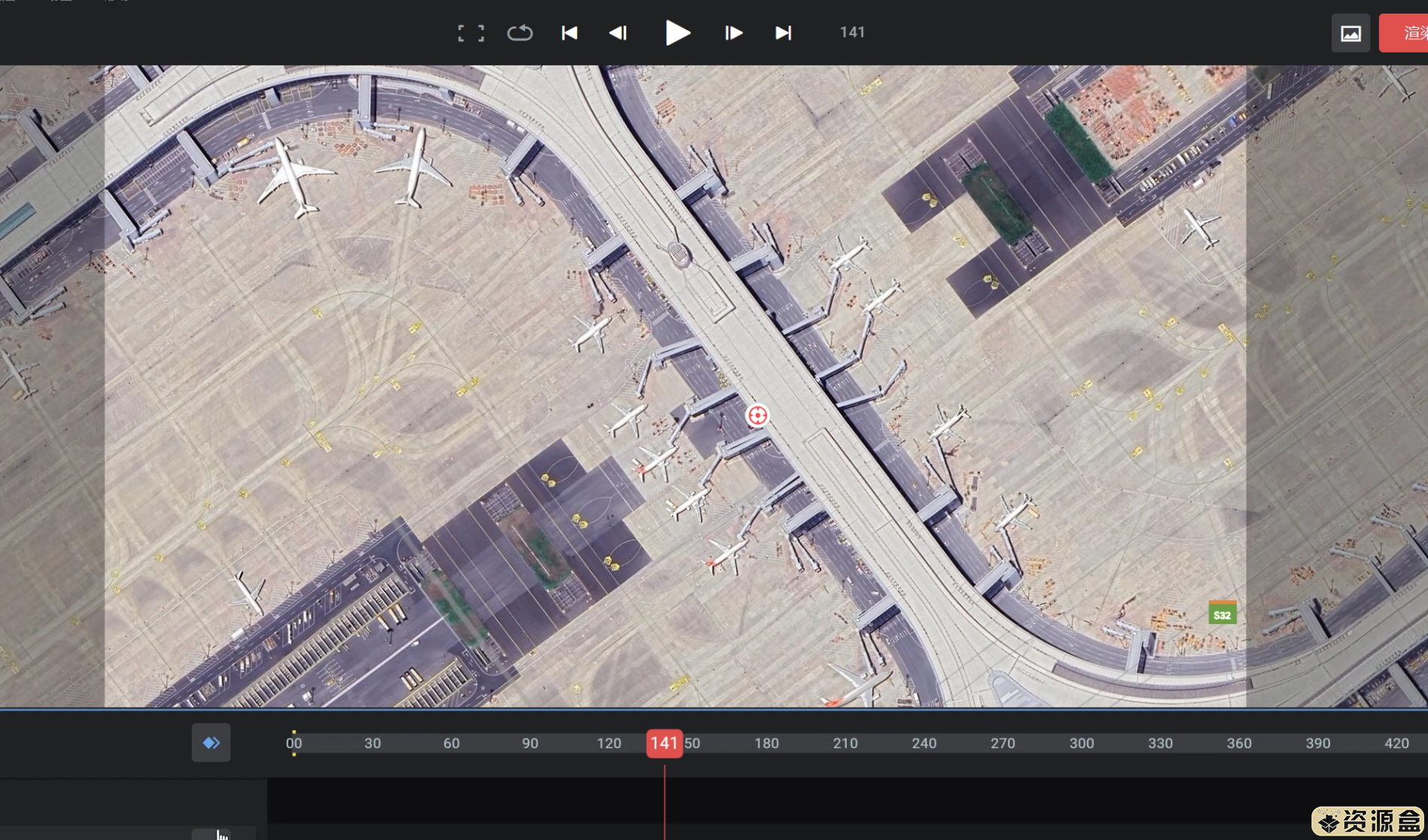Jump to frame 00 on timeline ruler
The width and height of the screenshot is (1428, 840).
click(294, 743)
